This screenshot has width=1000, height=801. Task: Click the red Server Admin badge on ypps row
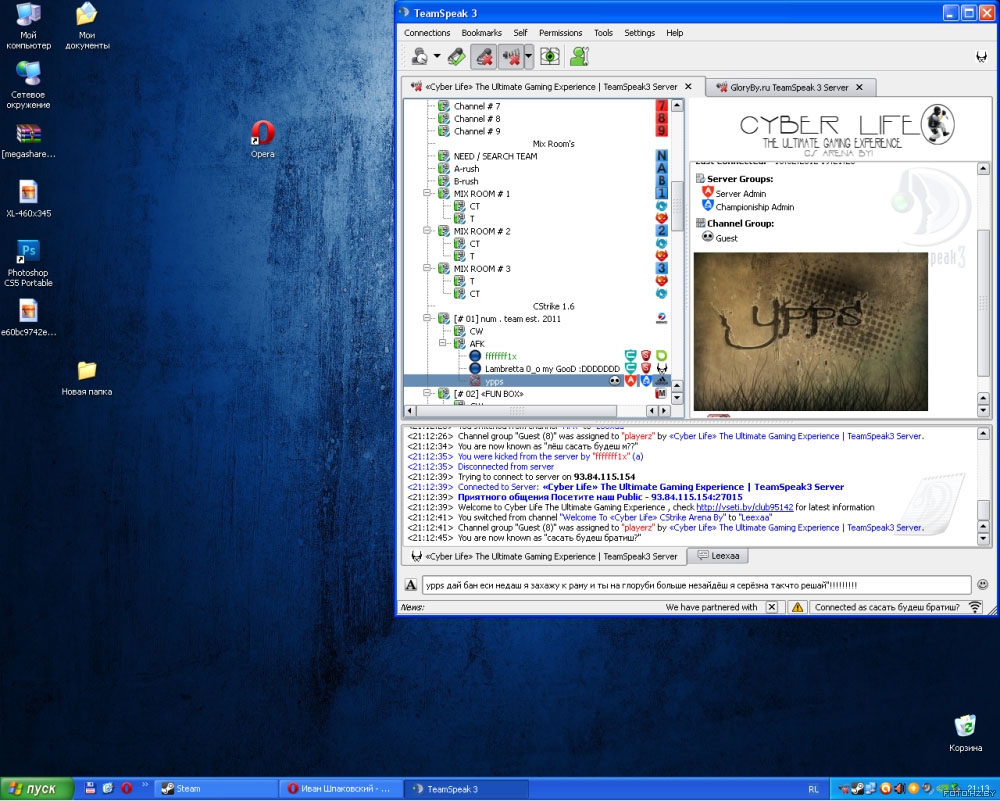pyautogui.click(x=630, y=381)
